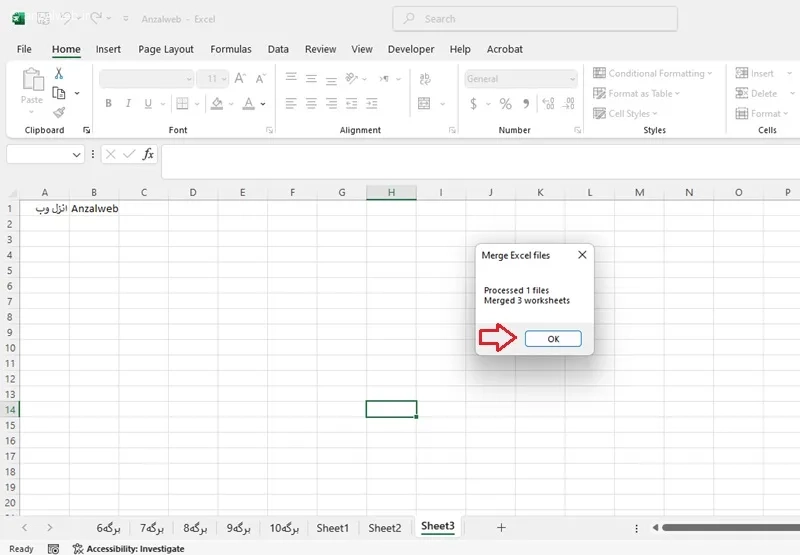Viewport: 800px width, 555px height.
Task: Click the Increase Font Size icon
Action: pyautogui.click(x=240, y=79)
